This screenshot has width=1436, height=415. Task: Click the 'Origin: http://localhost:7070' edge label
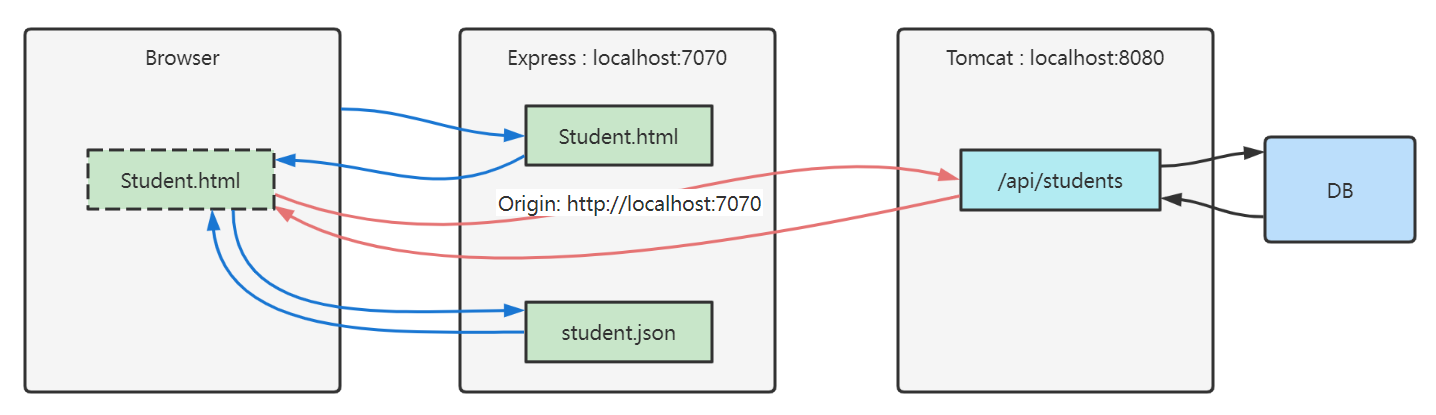629,204
